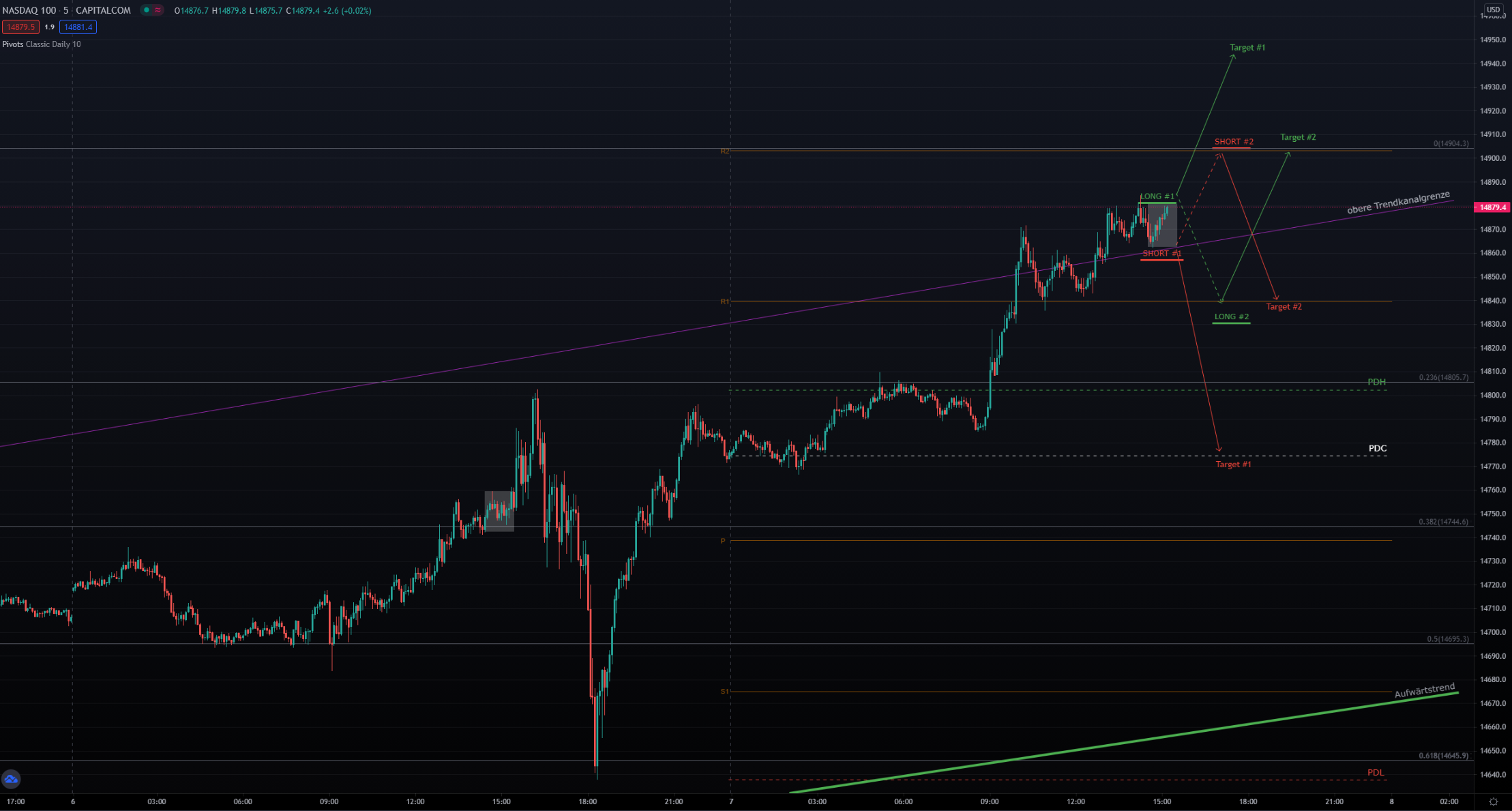The width and height of the screenshot is (1512, 811).
Task: Click the green Target #1 text label
Action: (x=1247, y=48)
